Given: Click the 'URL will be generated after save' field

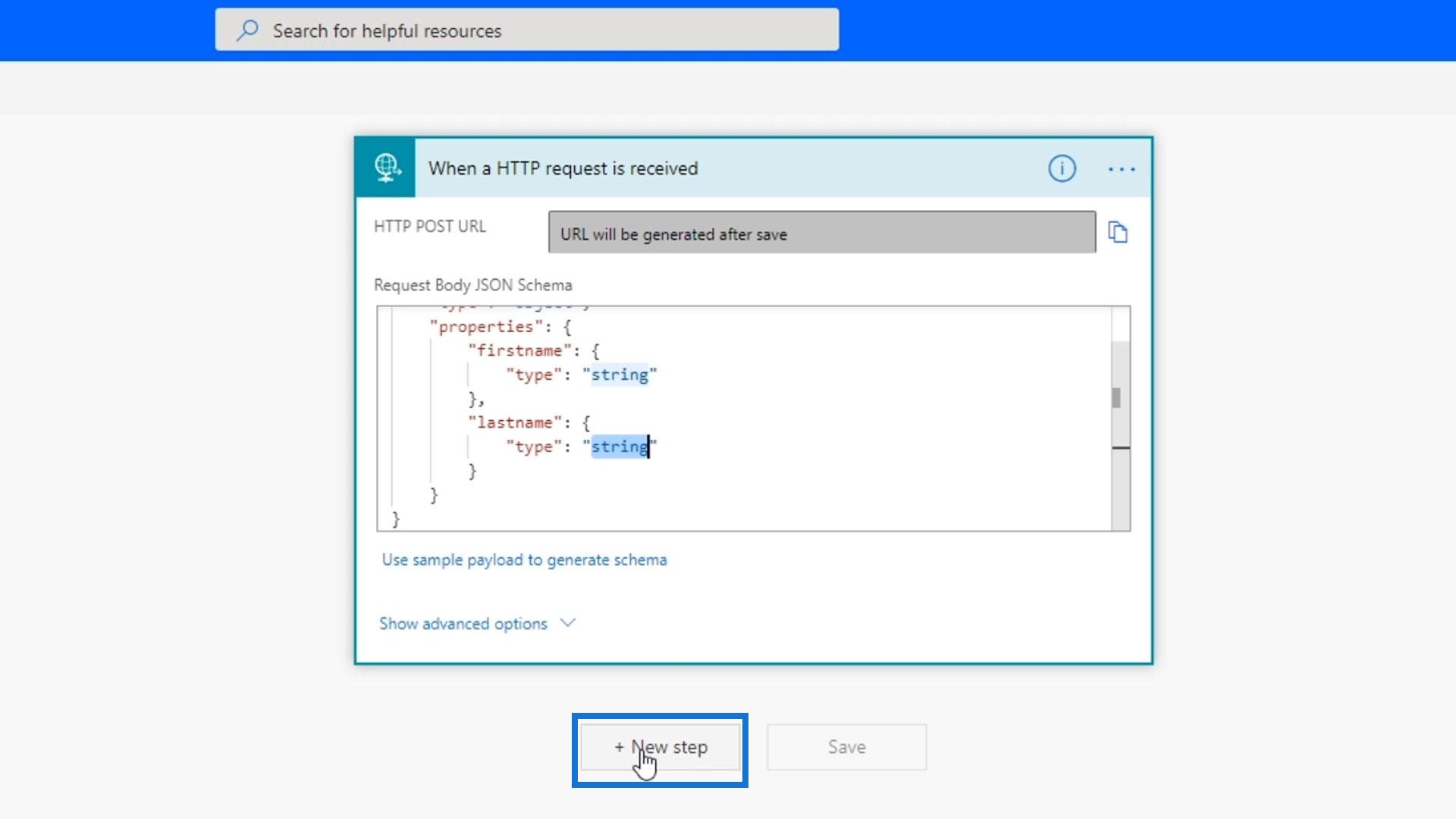Looking at the screenshot, I should [x=821, y=234].
